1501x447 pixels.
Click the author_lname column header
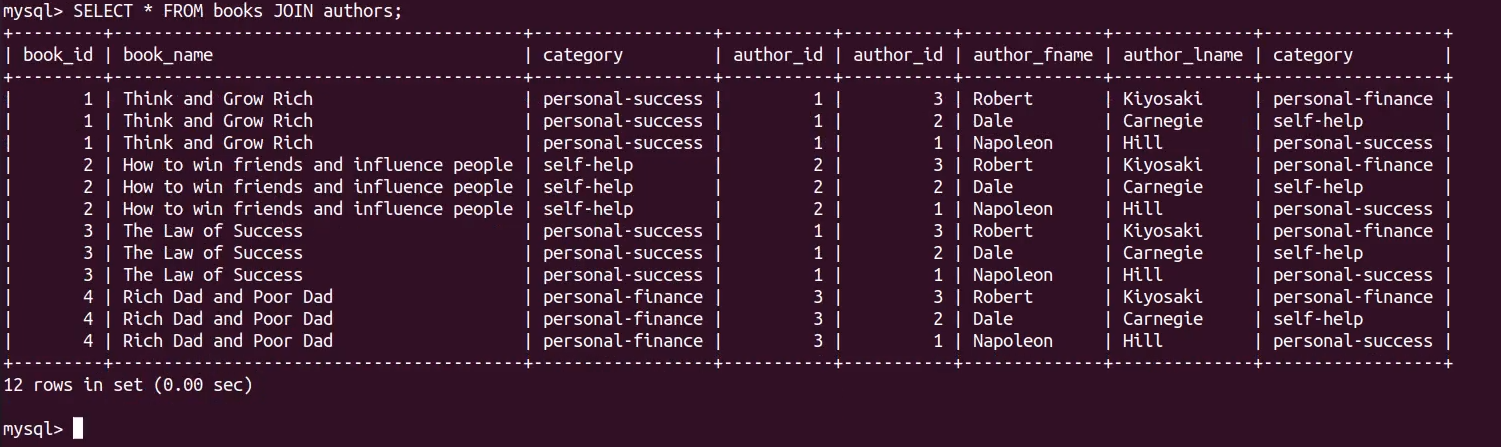tap(1183, 55)
